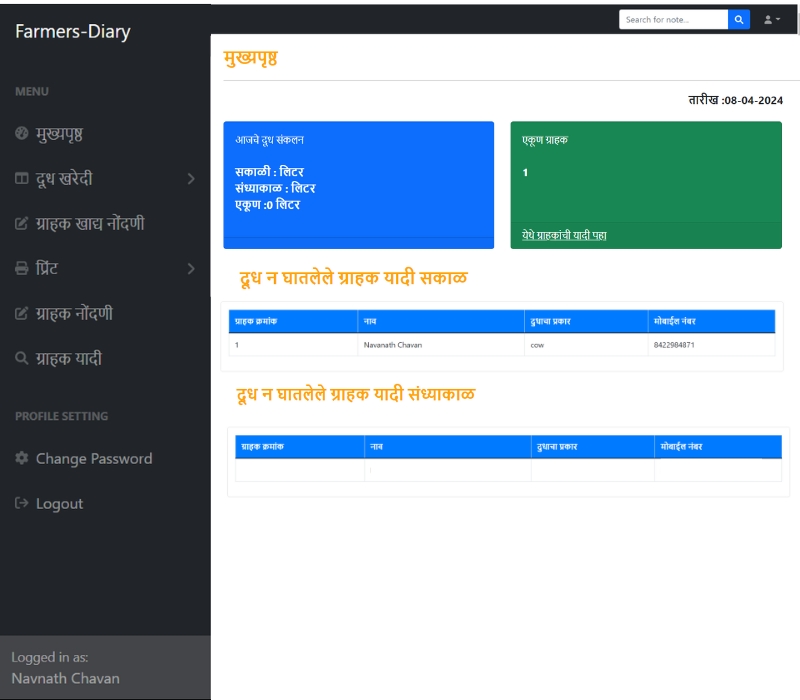Click the dashboard icon beside मुख्यपृष्ठ
The width and height of the screenshot is (800, 700).
[x=22, y=134]
